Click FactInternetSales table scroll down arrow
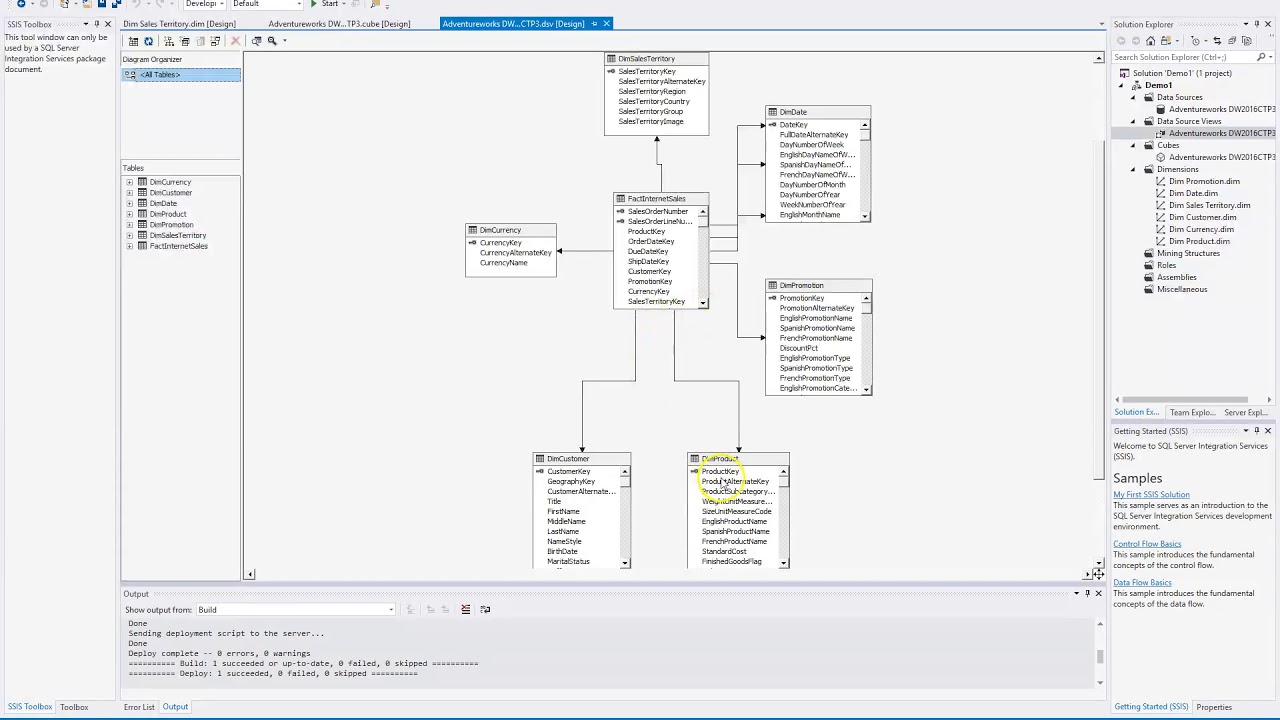Screen dimensions: 1280x720 703,302
